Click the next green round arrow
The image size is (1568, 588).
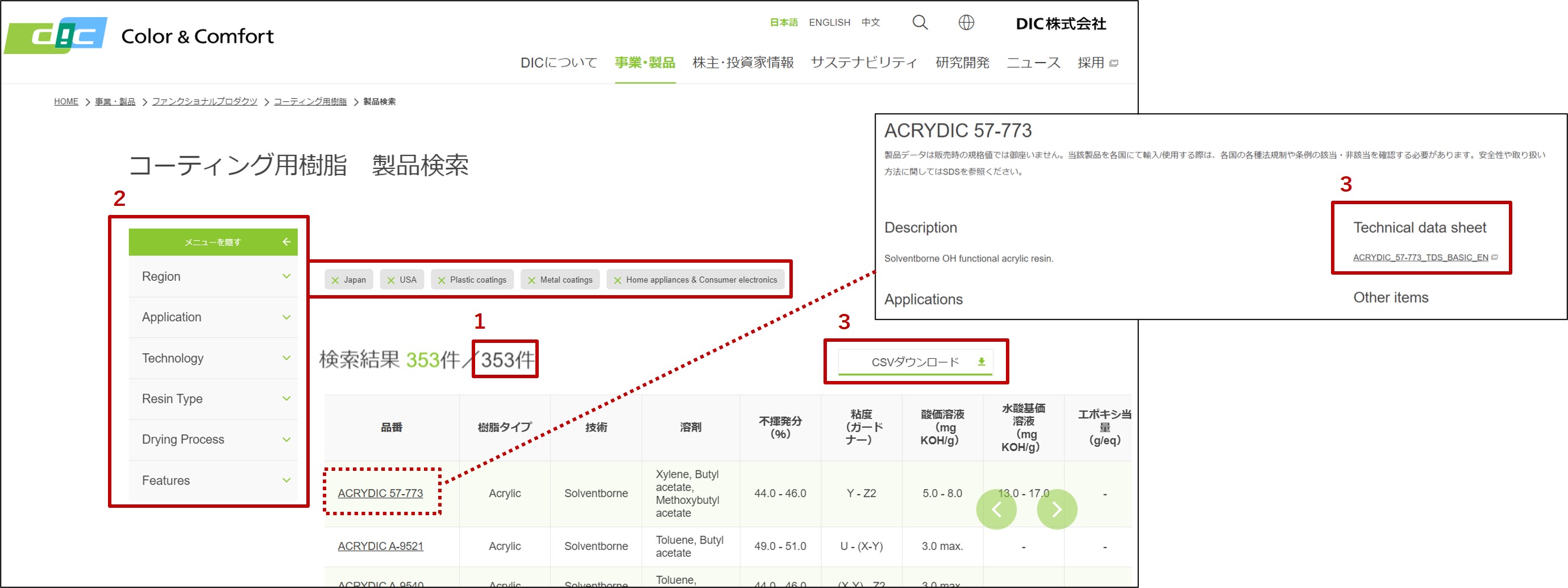click(1057, 510)
